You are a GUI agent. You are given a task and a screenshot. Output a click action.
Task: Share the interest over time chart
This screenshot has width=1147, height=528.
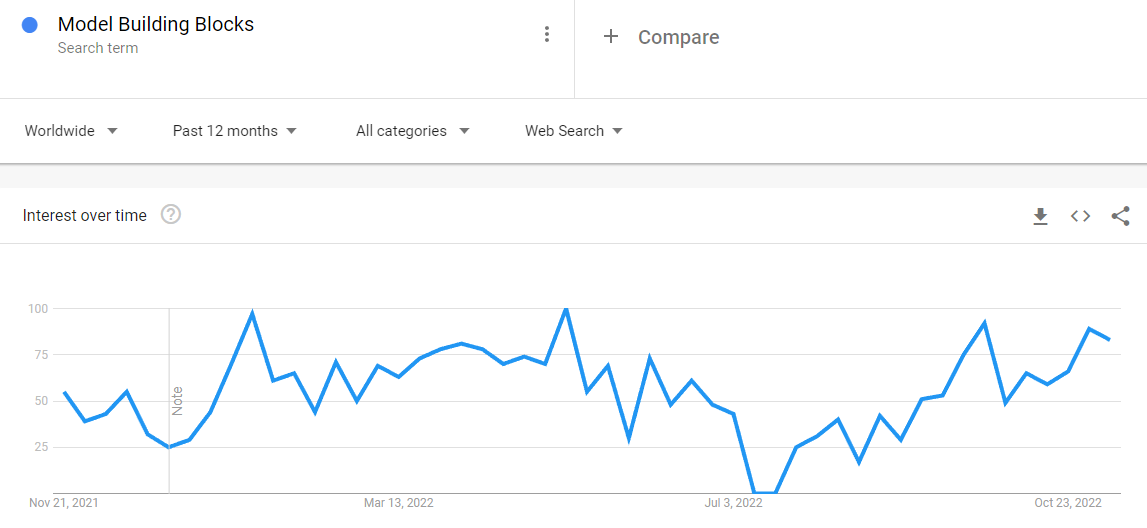point(1120,216)
